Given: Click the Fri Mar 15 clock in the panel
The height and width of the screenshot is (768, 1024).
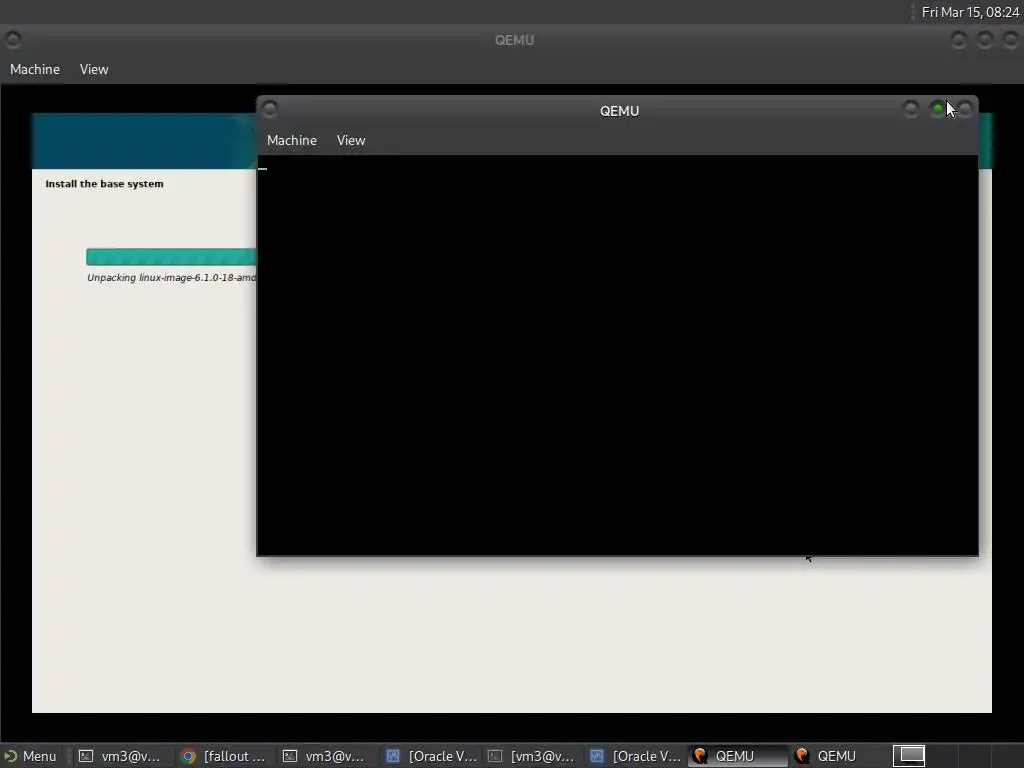Looking at the screenshot, I should coord(970,12).
